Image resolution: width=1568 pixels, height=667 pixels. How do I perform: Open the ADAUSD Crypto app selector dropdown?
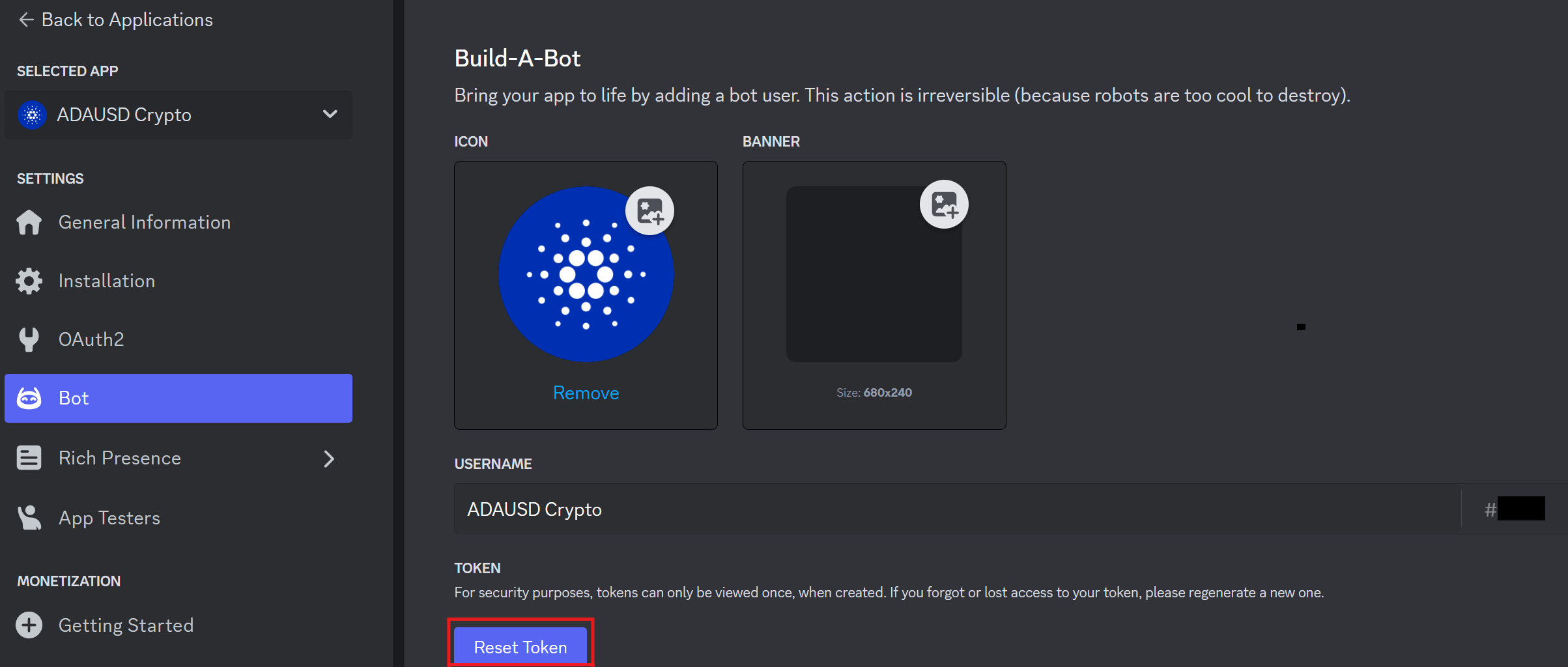(178, 115)
